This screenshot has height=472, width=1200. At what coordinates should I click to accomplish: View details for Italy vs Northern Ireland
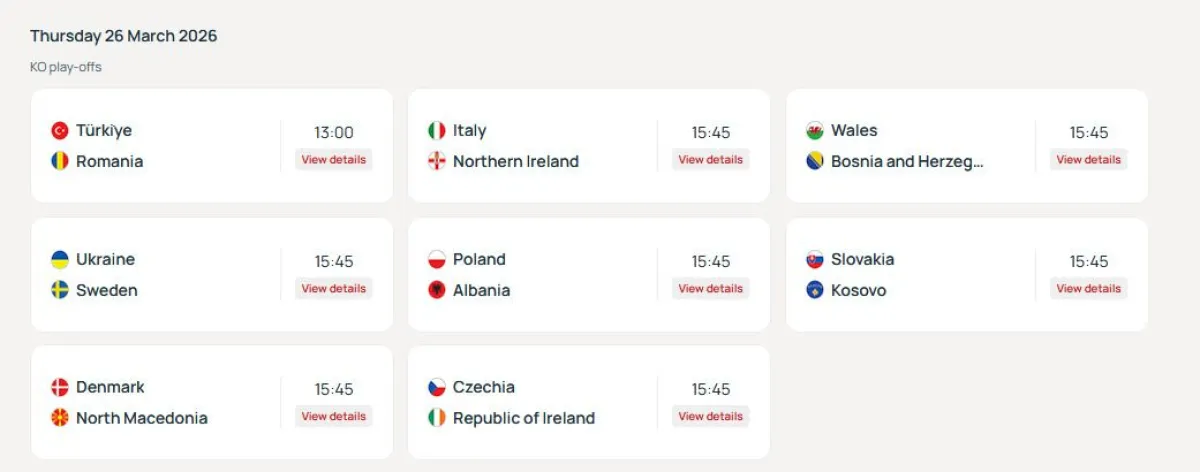[x=711, y=160]
